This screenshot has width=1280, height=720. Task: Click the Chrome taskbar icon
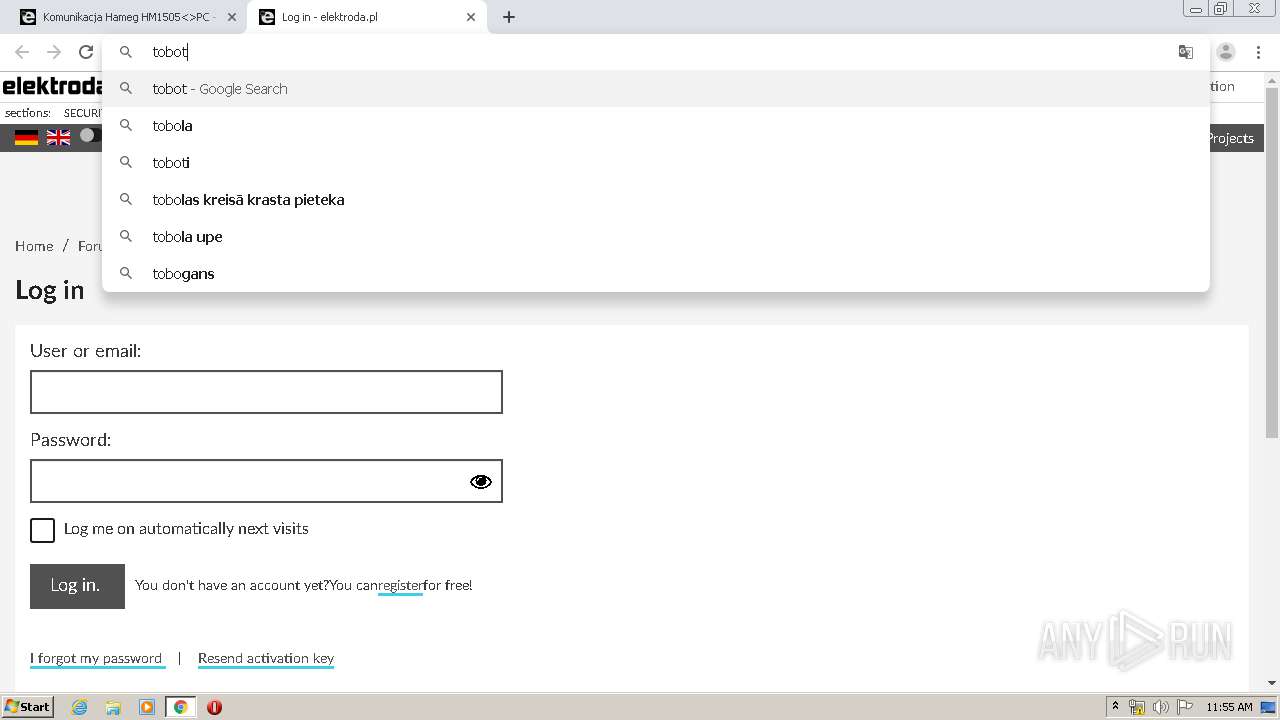tap(181, 707)
